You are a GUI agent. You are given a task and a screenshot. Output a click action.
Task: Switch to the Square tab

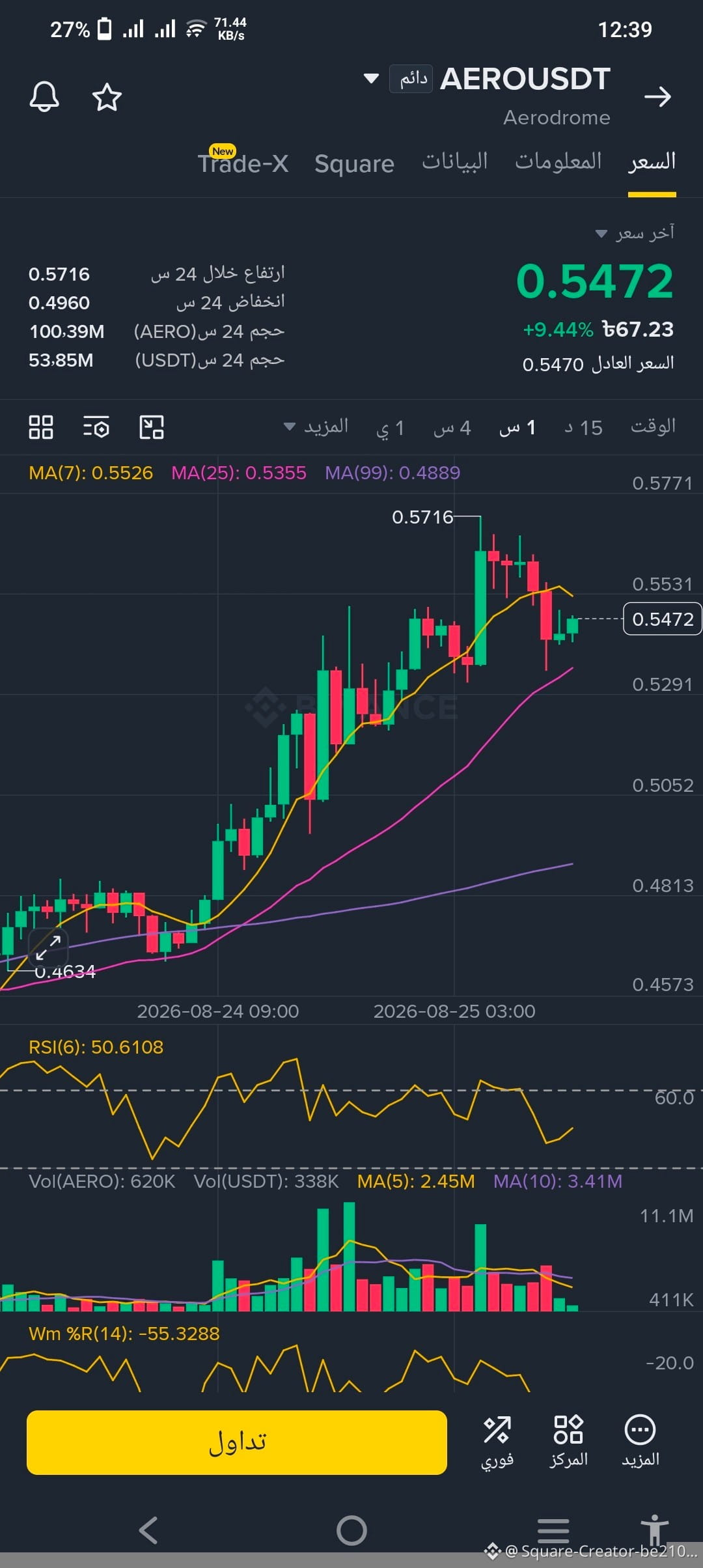pyautogui.click(x=354, y=163)
